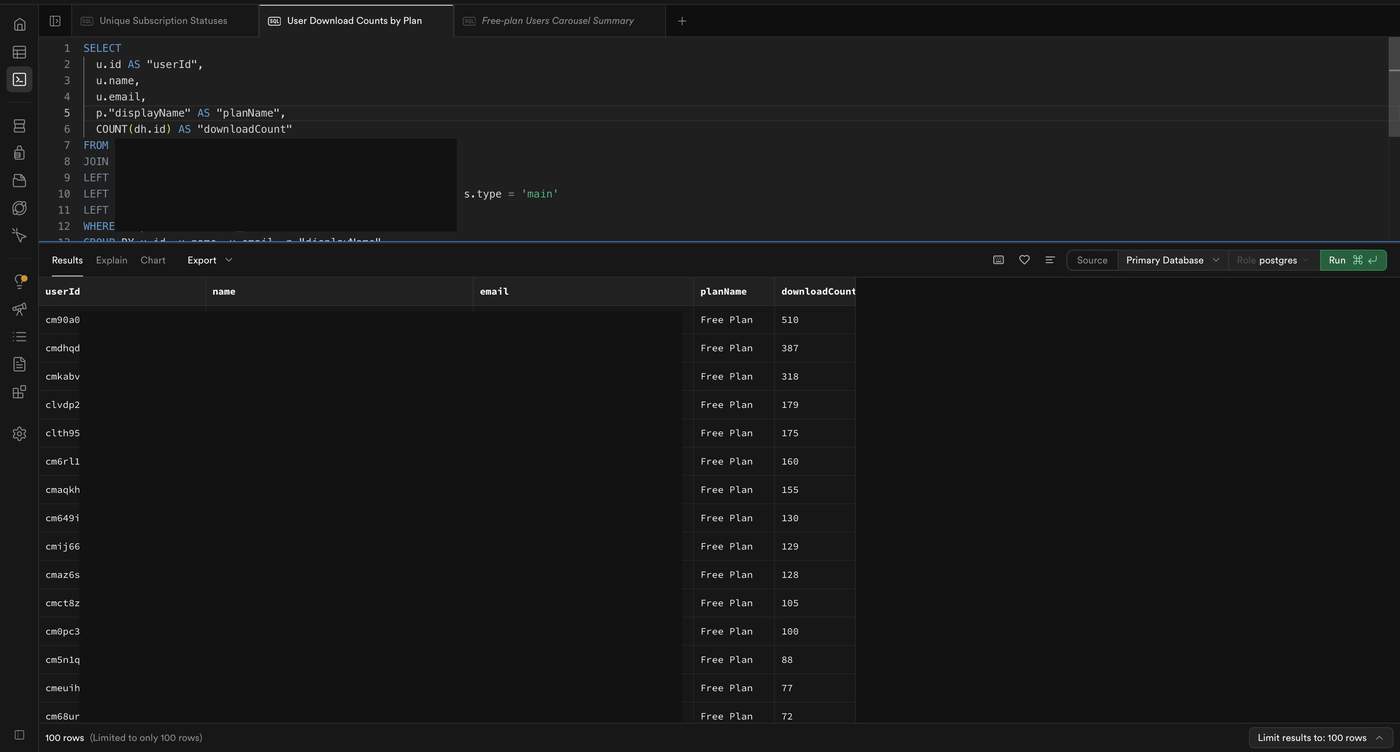Screen dimensions: 1400x752
Task: Open Authentication lock icon in sidebar
Action: [19, 153]
